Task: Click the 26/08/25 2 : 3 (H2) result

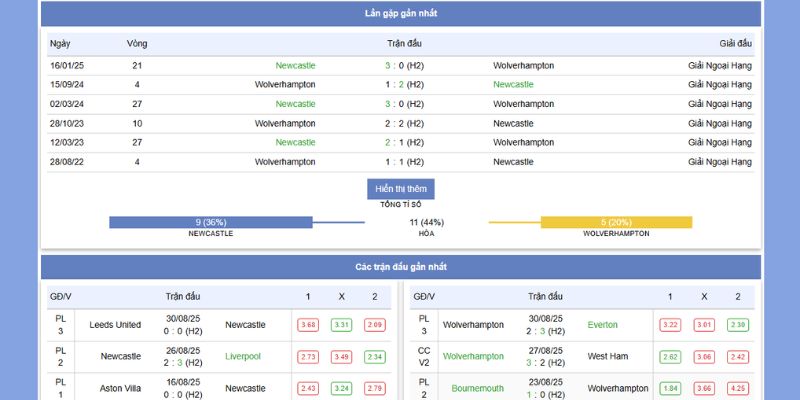Action: (x=183, y=357)
